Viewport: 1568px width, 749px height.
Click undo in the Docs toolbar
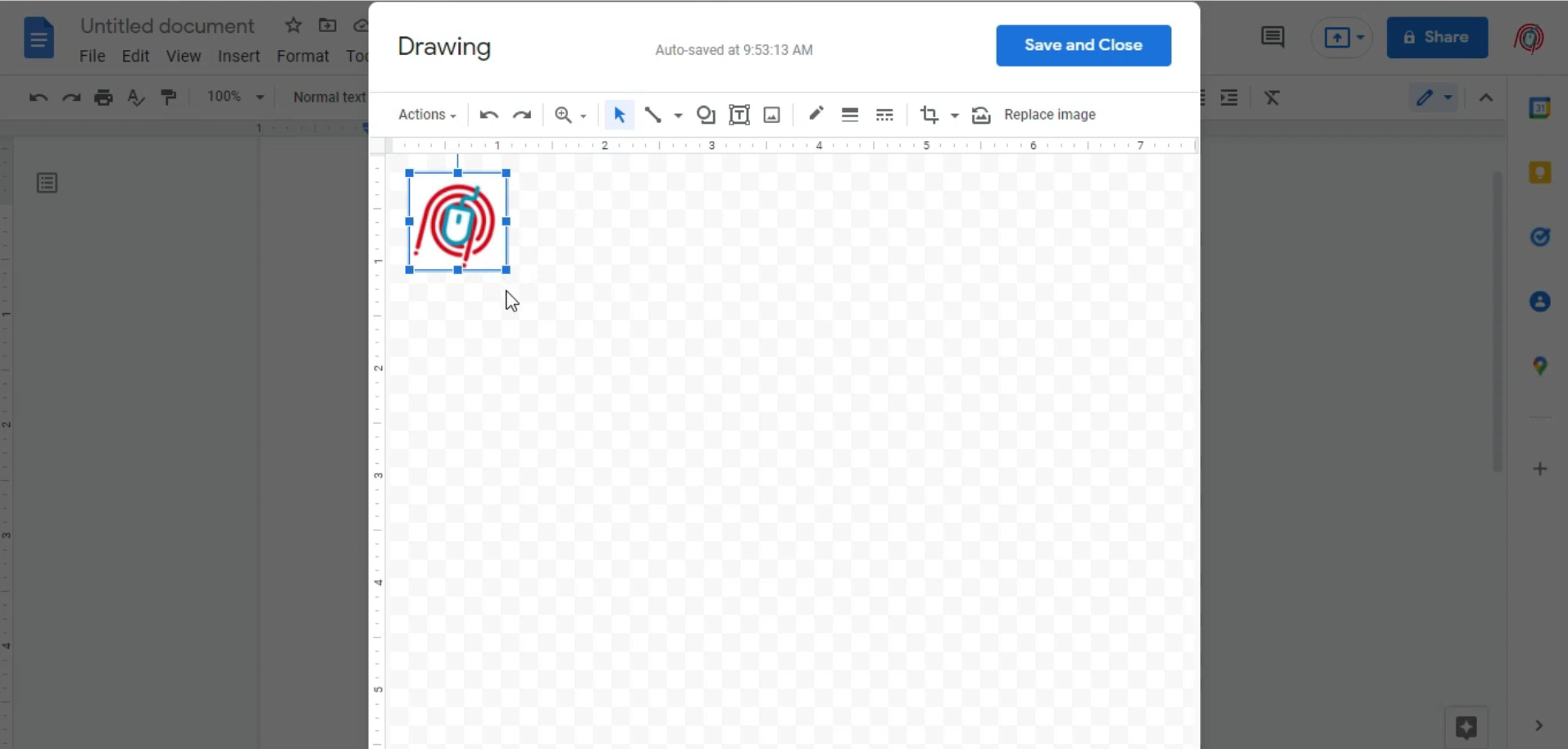tap(38, 98)
